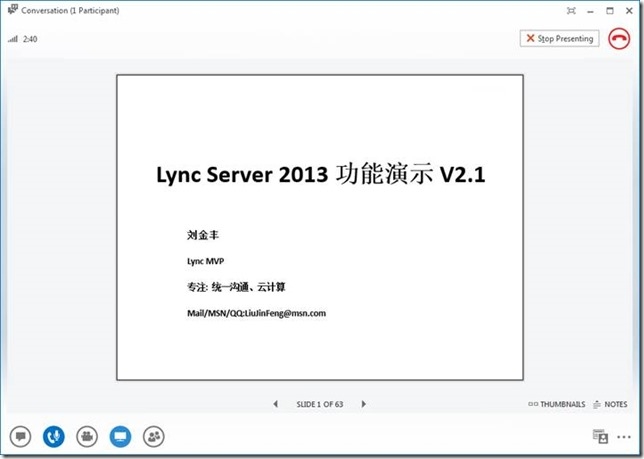Open the presenter NOTES
Image resolution: width=644 pixels, height=459 pixels.
pyautogui.click(x=610, y=404)
